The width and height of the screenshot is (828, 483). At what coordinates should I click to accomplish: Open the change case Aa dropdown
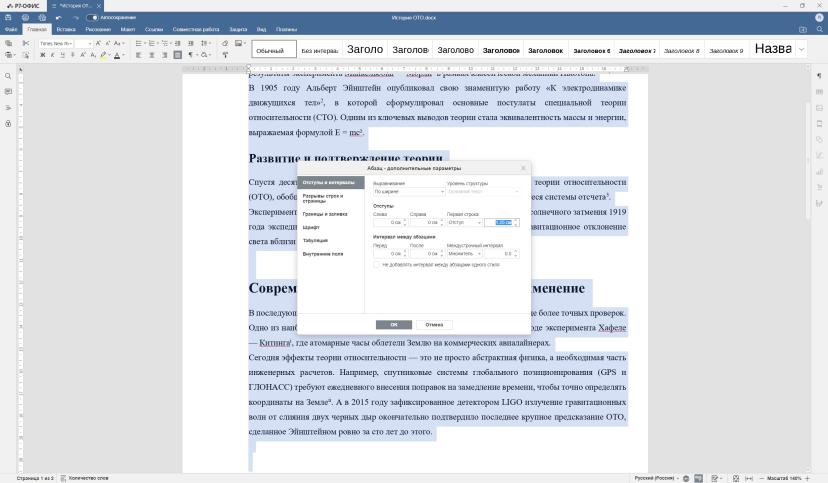119,43
